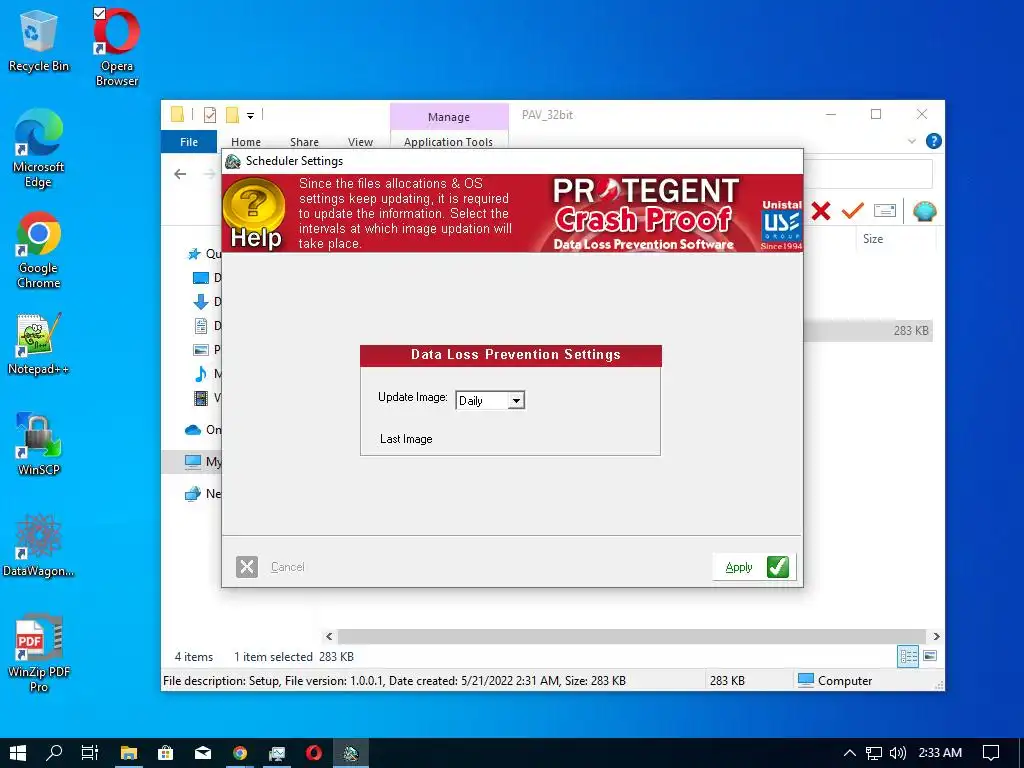1024x768 pixels.
Task: Select the 283 KB file row
Action: click(x=868, y=330)
